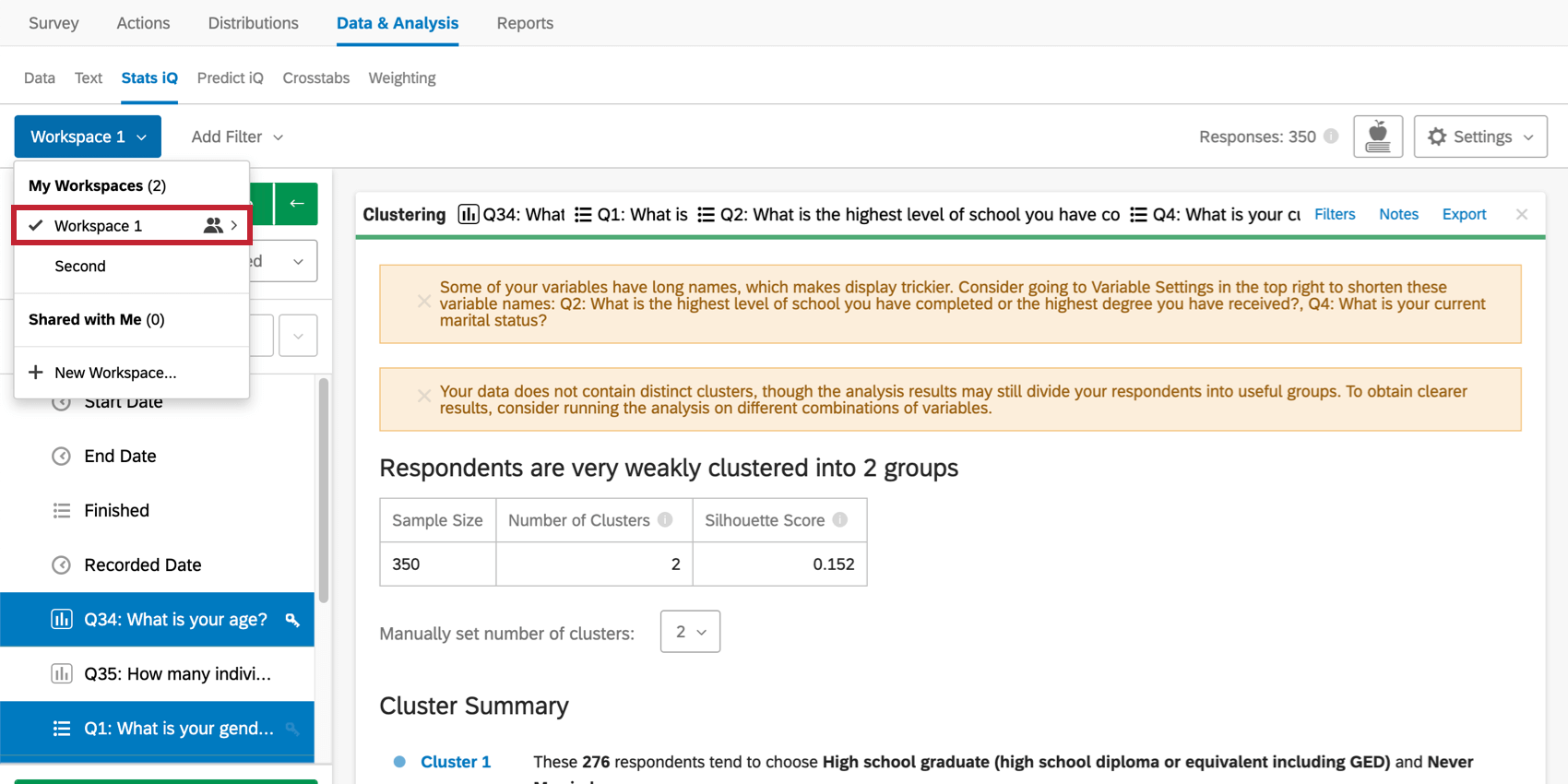Open the Reports tab
Viewport: 1568px width, 784px height.
[525, 23]
